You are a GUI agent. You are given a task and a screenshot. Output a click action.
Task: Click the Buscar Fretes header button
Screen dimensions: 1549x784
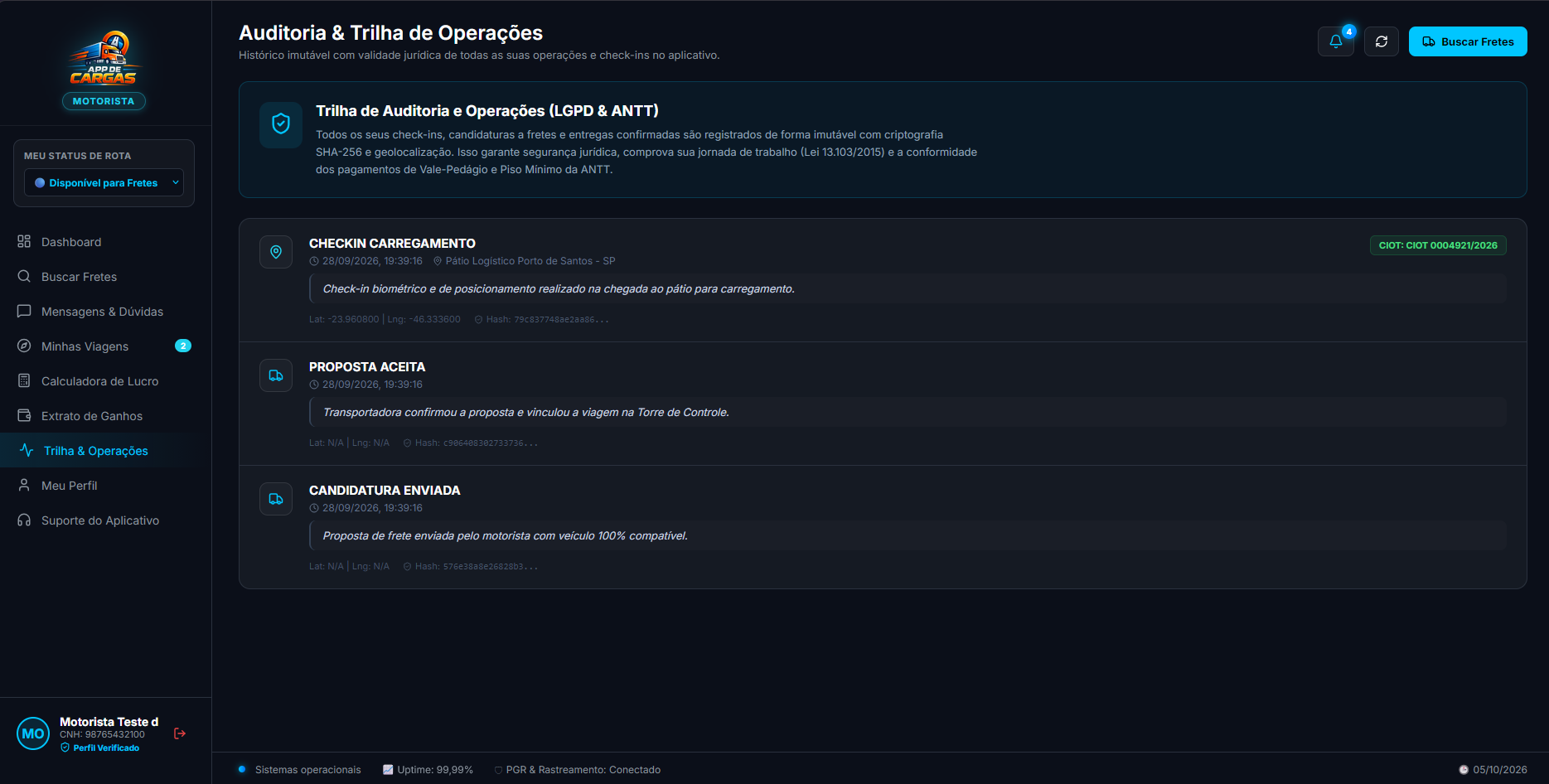point(1468,41)
